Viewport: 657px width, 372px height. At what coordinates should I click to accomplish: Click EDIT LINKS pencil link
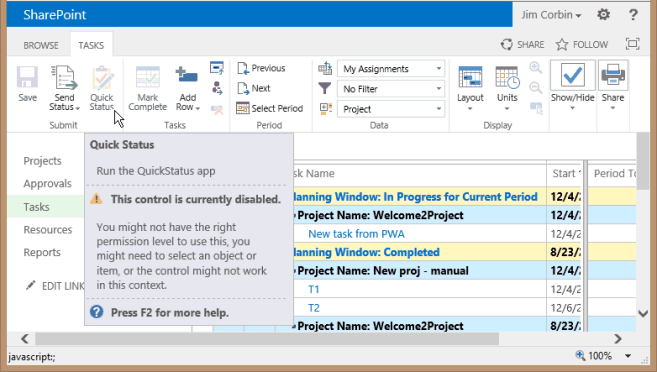tap(55, 286)
